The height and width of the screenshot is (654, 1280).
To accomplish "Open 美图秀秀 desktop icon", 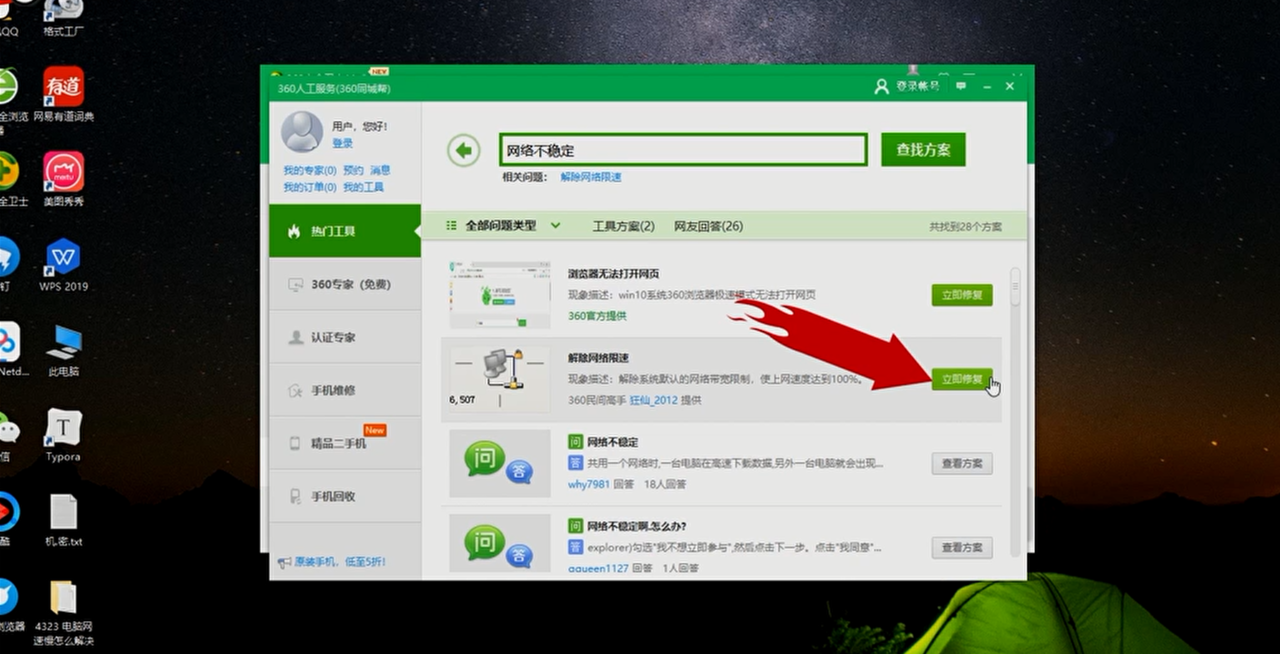I will tap(63, 179).
